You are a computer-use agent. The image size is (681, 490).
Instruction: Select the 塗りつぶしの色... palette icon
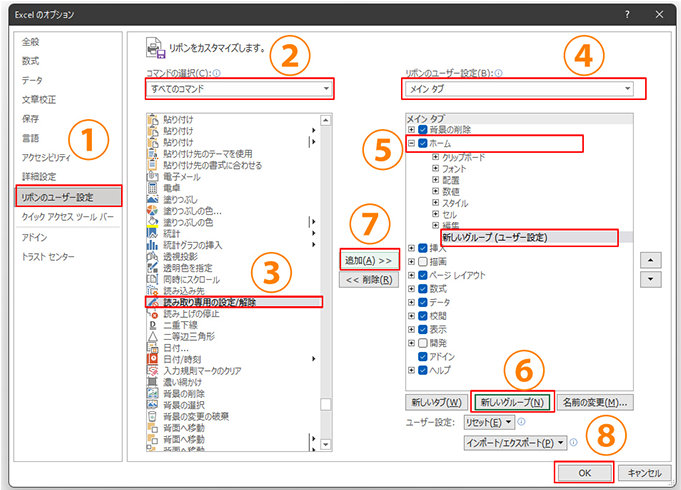pyautogui.click(x=152, y=211)
